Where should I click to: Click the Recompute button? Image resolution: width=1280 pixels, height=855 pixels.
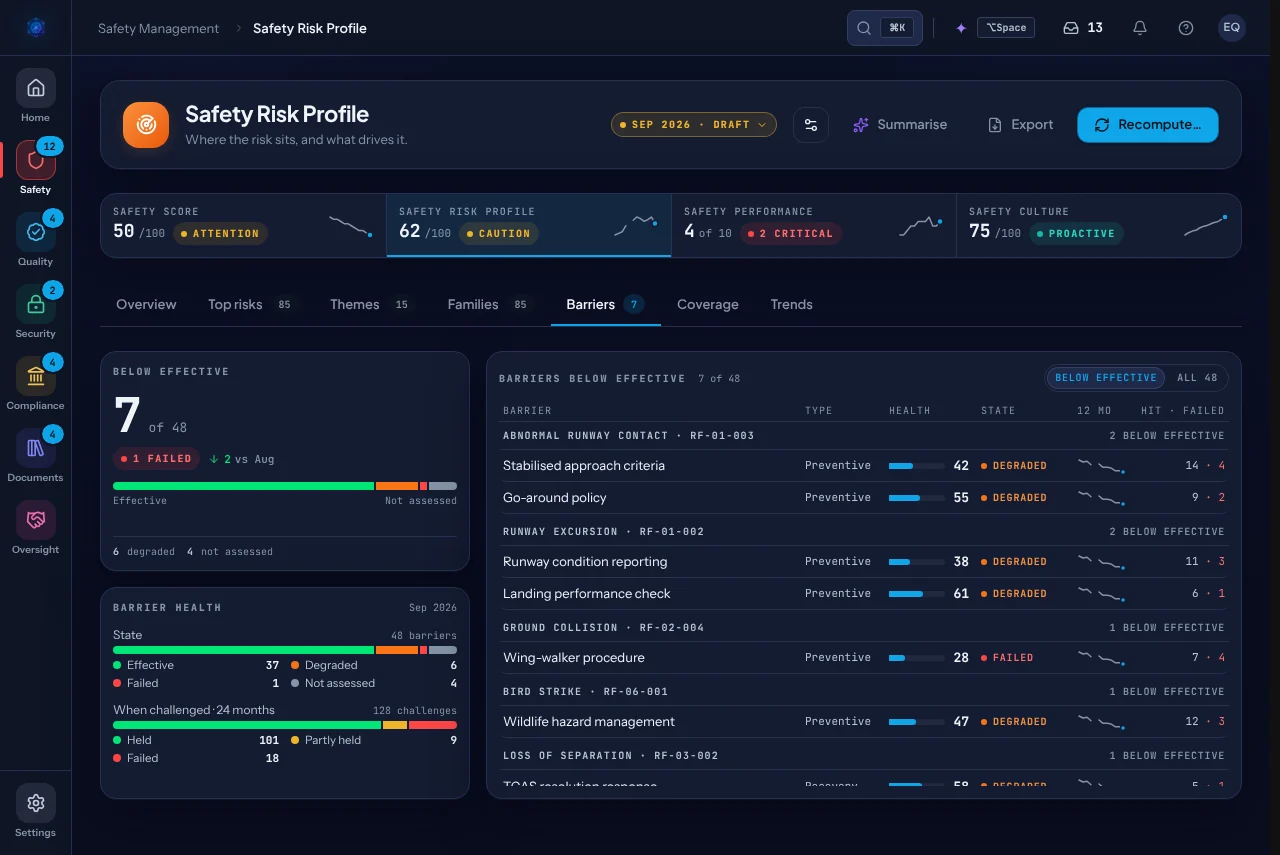1148,125
